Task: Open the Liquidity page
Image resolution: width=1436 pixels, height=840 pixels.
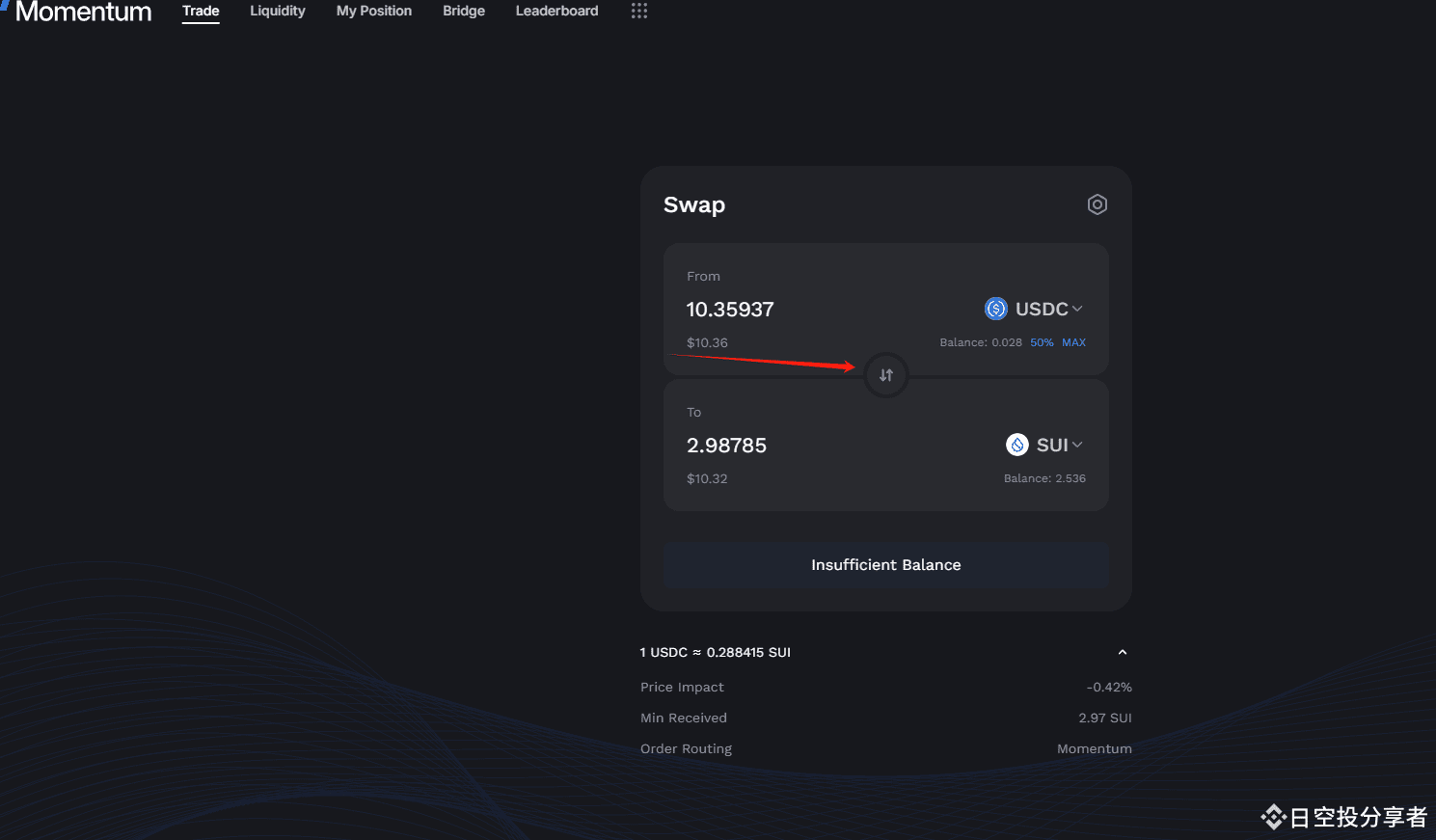Action: 278,11
